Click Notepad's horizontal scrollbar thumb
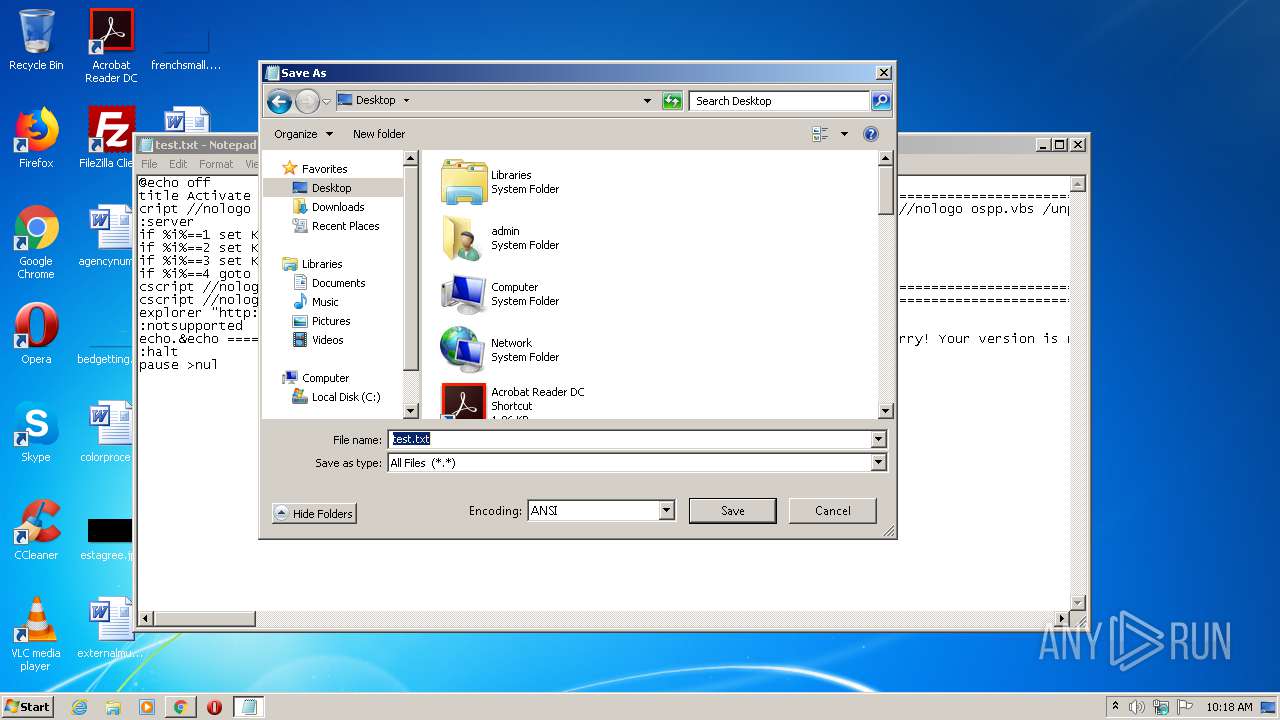1280x720 pixels. click(x=205, y=619)
